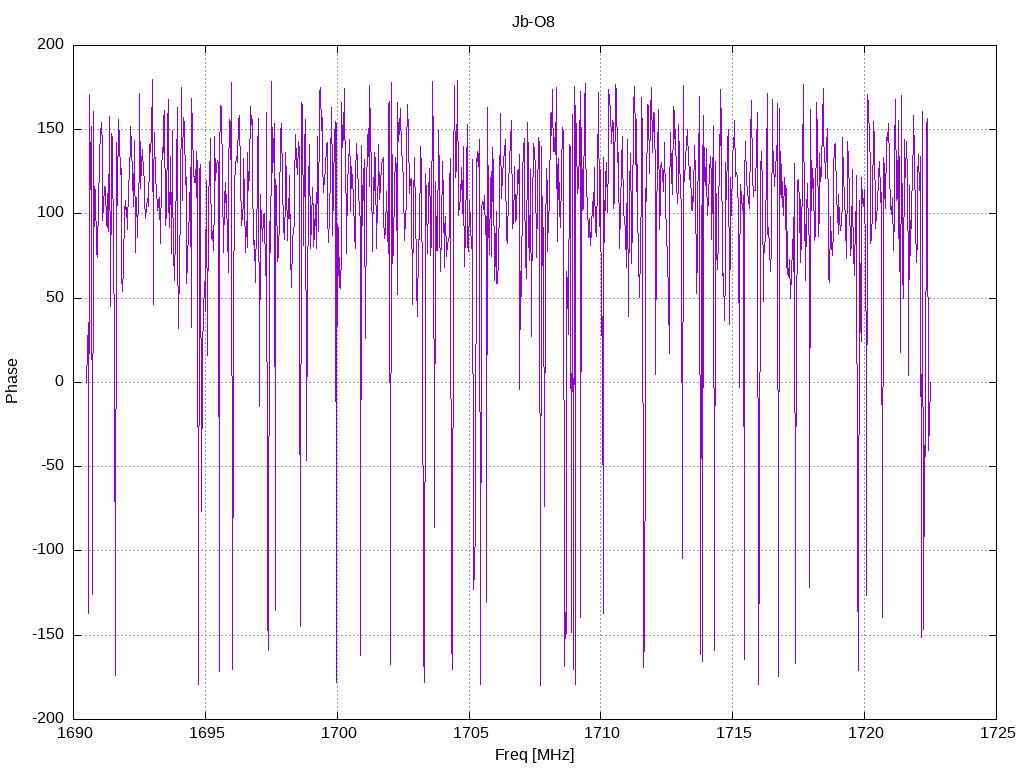Viewport: 1024px width, 768px height.
Task: Click the x-axis tick label 1705
Action: (x=471, y=733)
